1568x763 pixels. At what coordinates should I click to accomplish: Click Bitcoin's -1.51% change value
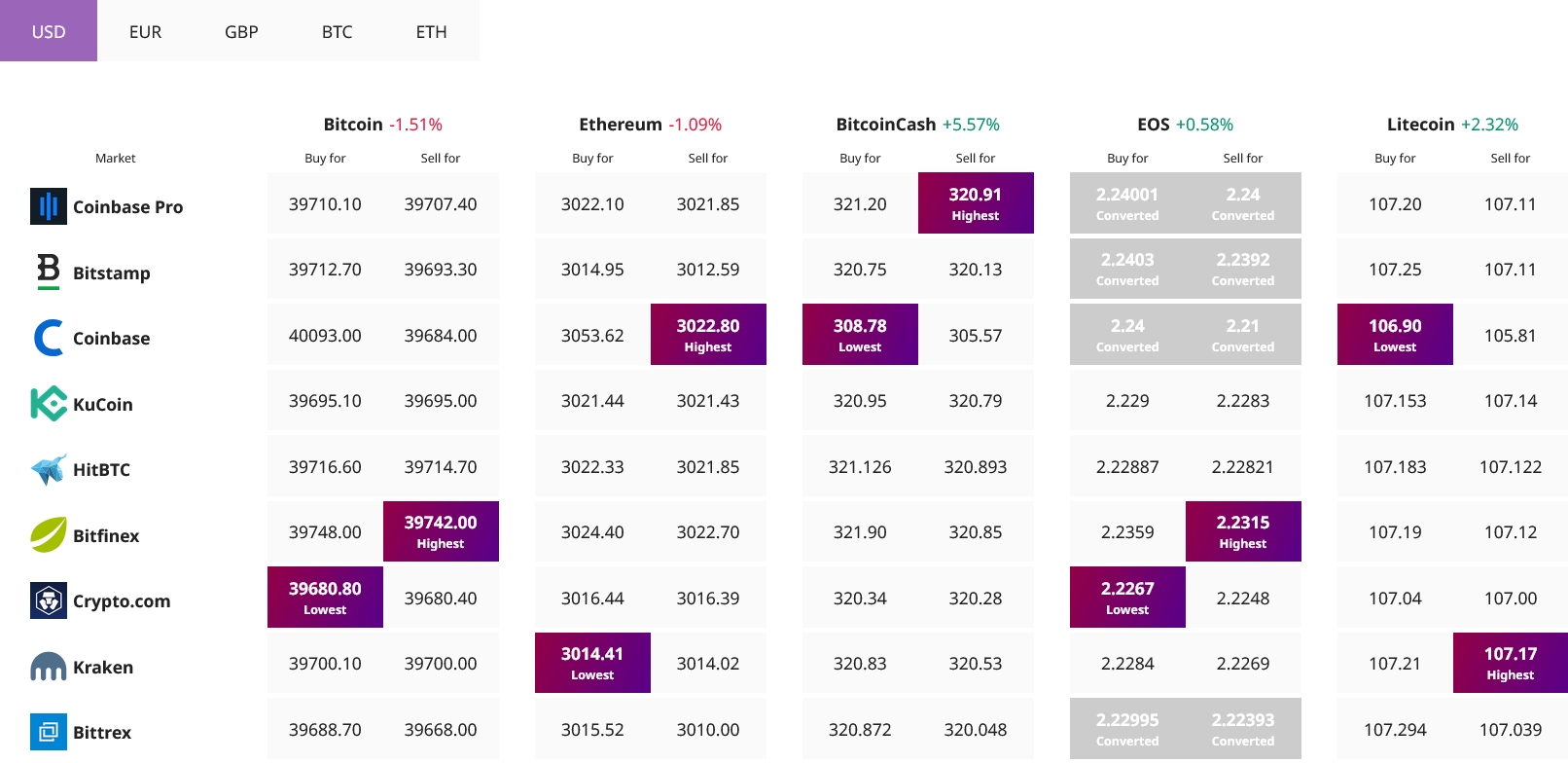click(415, 125)
